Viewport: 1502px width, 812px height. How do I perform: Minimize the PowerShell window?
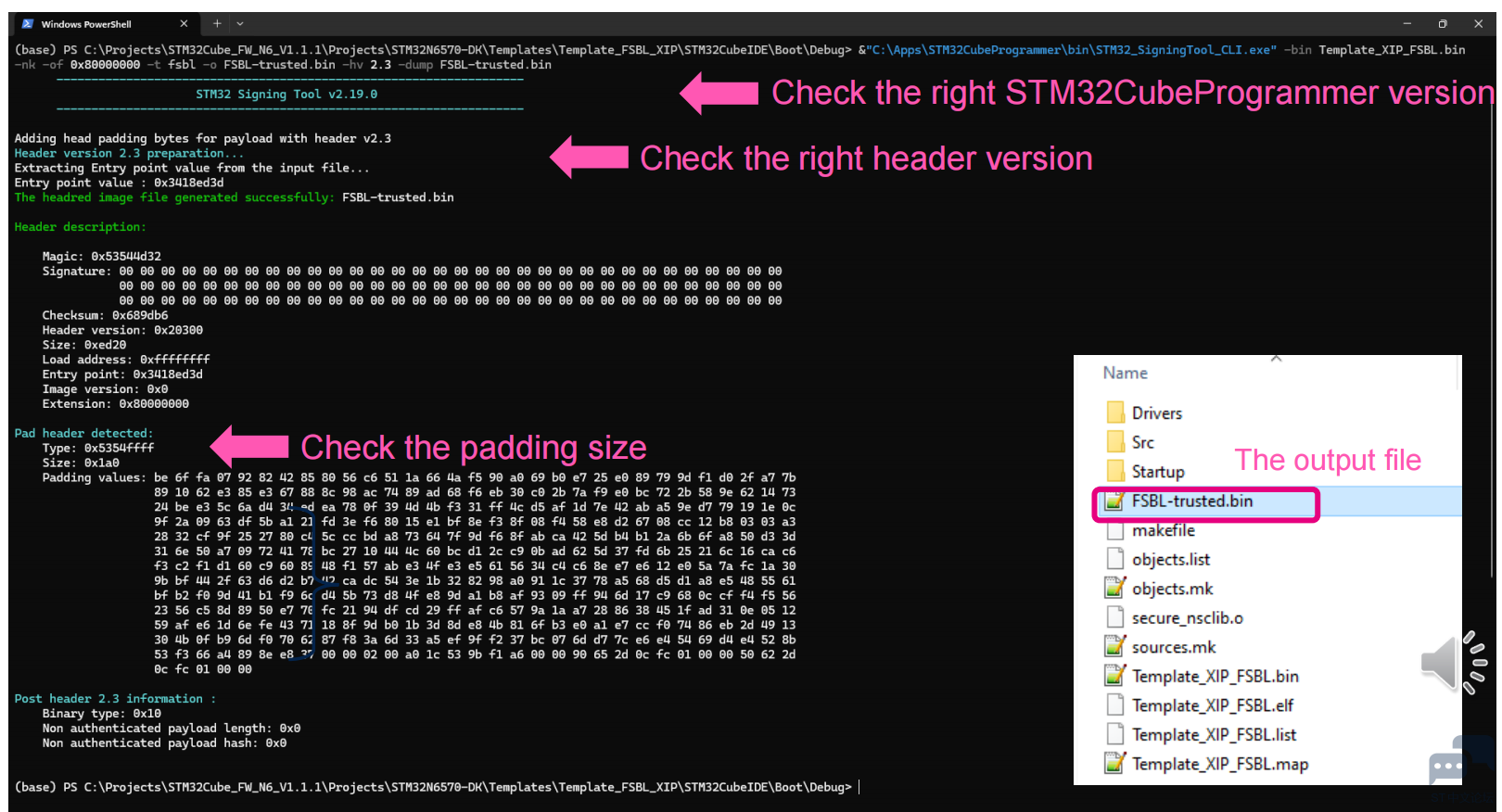point(1407,24)
